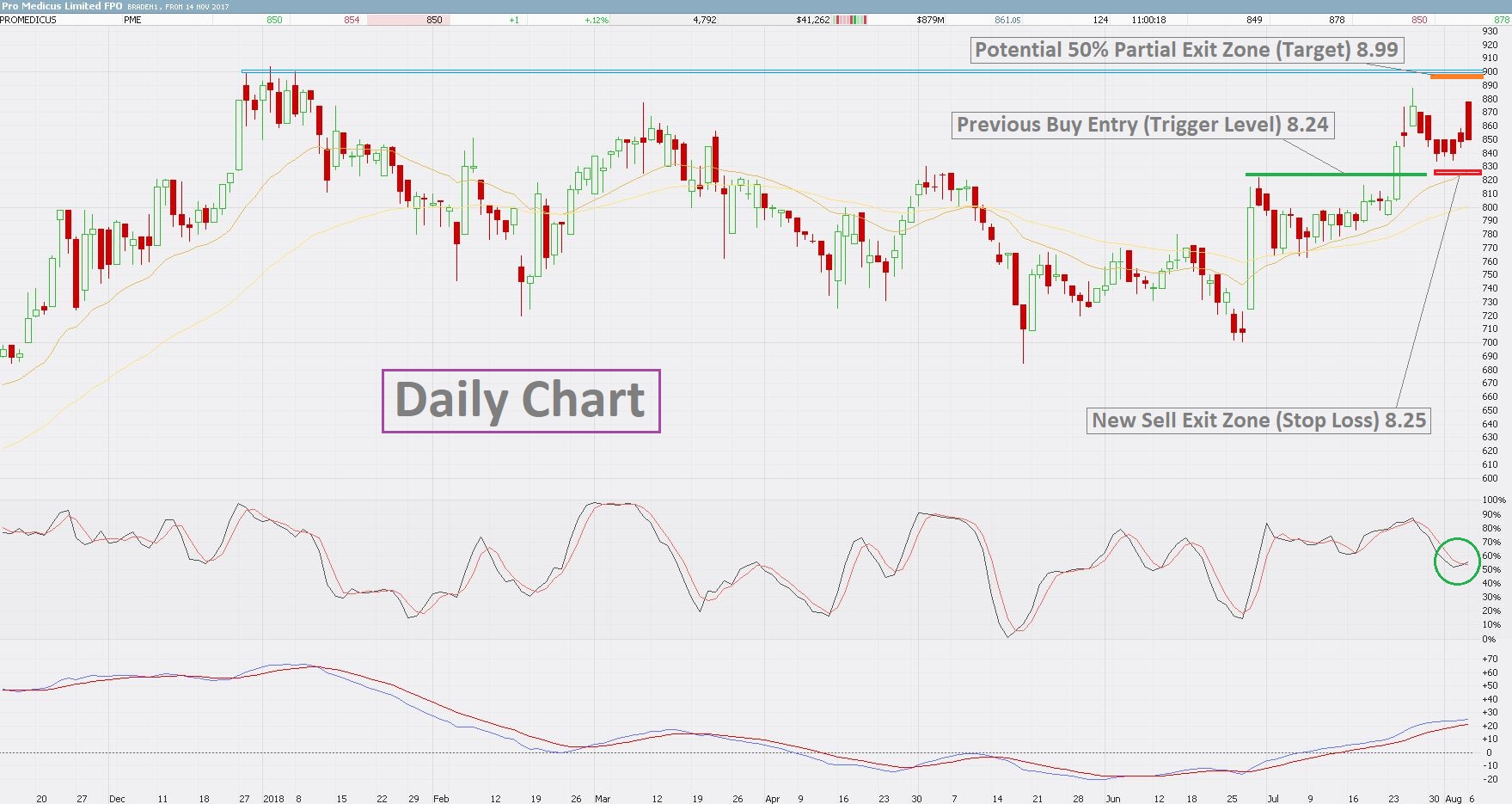Image resolution: width=1512 pixels, height=804 pixels.
Task: Click the red and green trade bars indicator
Action: coord(850,20)
